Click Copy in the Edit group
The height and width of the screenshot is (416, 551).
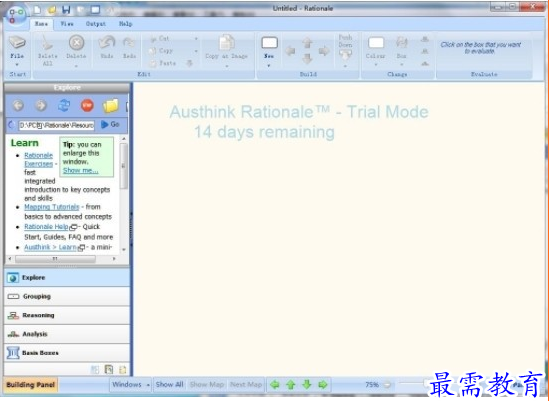coord(161,51)
